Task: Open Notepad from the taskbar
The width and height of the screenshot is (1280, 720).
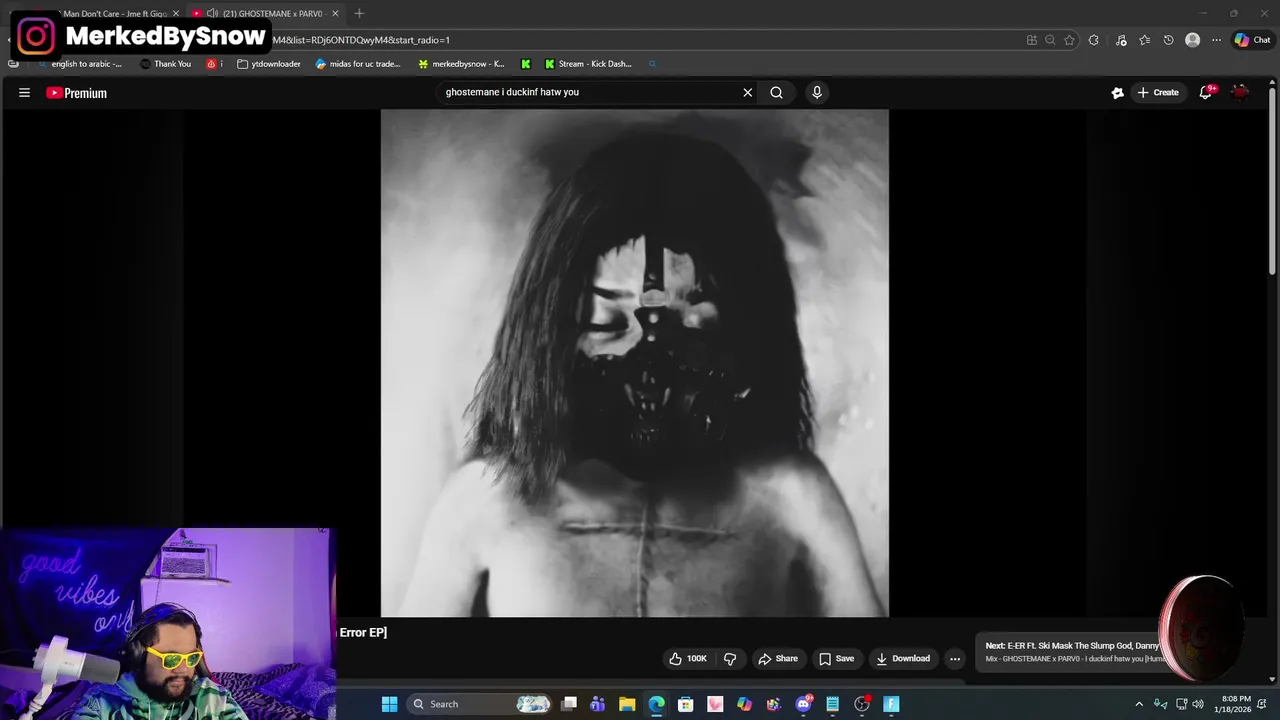Action: [832, 704]
